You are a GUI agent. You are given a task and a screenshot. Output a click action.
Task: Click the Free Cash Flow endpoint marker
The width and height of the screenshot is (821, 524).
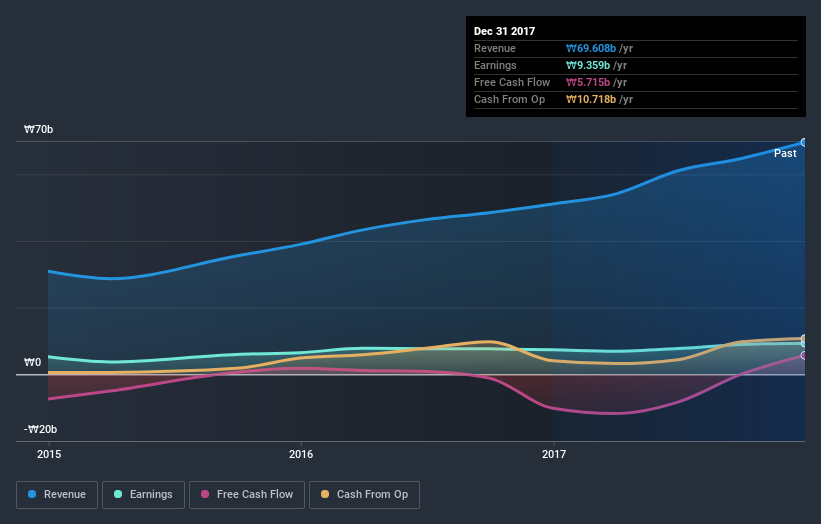click(804, 355)
